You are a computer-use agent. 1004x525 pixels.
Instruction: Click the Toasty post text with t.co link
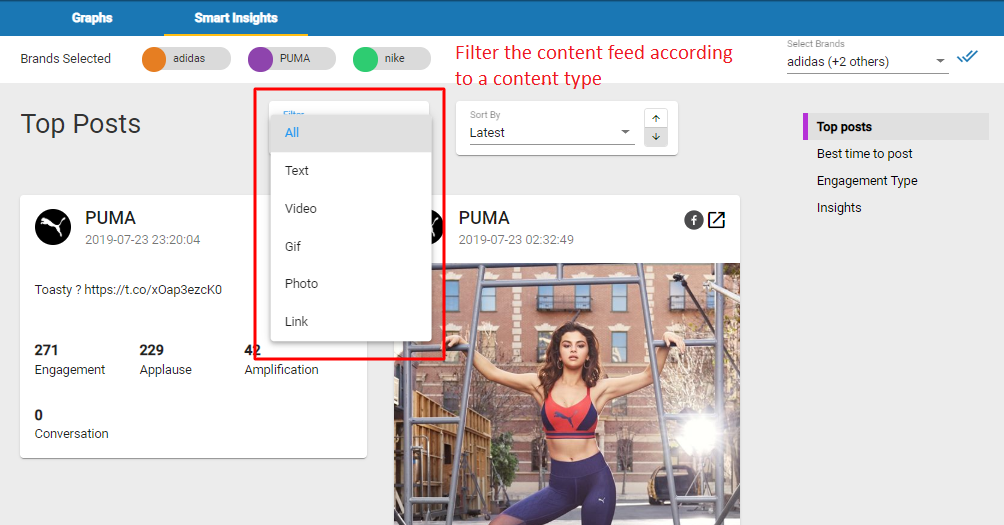tap(128, 289)
